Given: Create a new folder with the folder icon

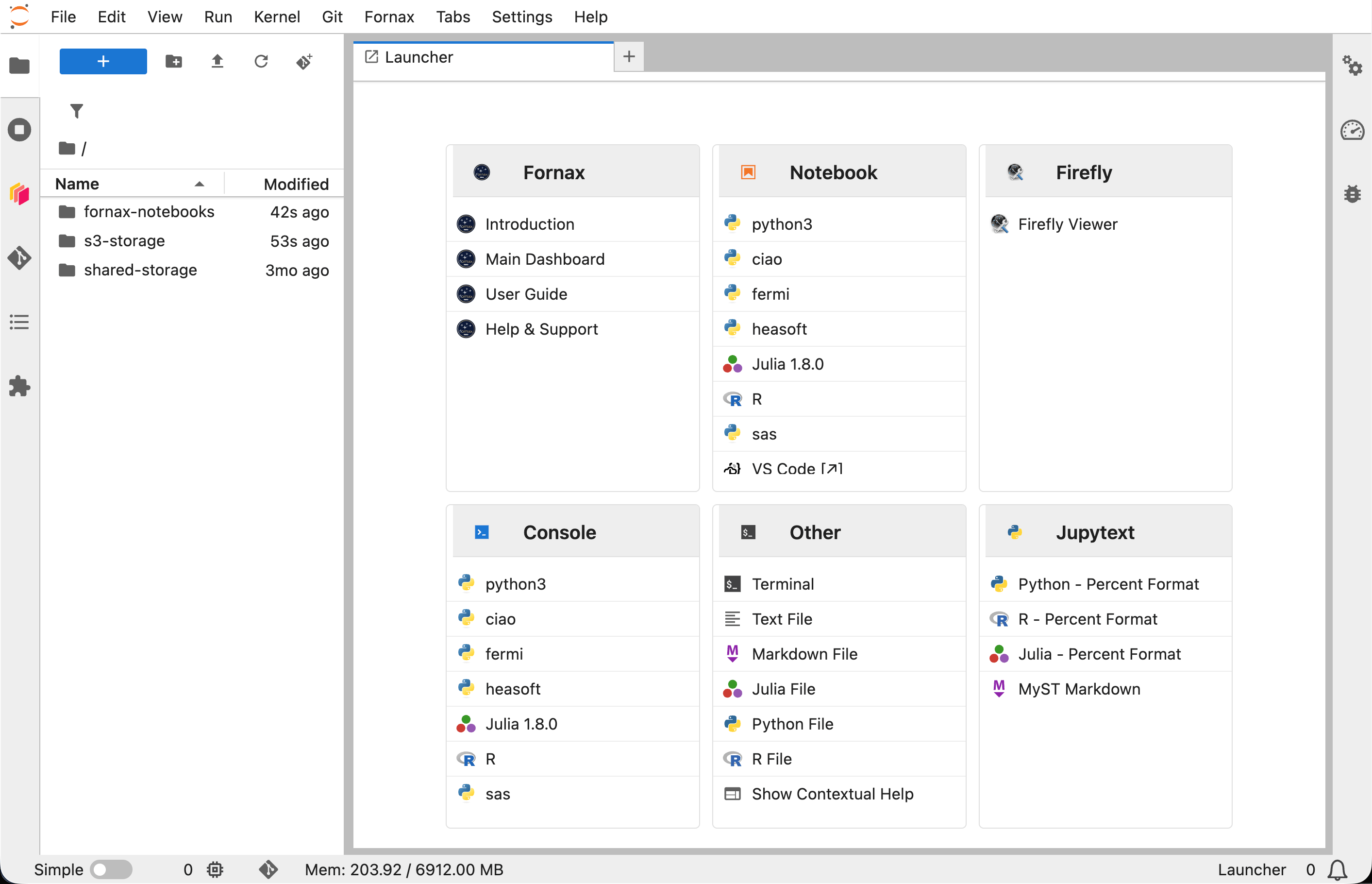Looking at the screenshot, I should [173, 61].
